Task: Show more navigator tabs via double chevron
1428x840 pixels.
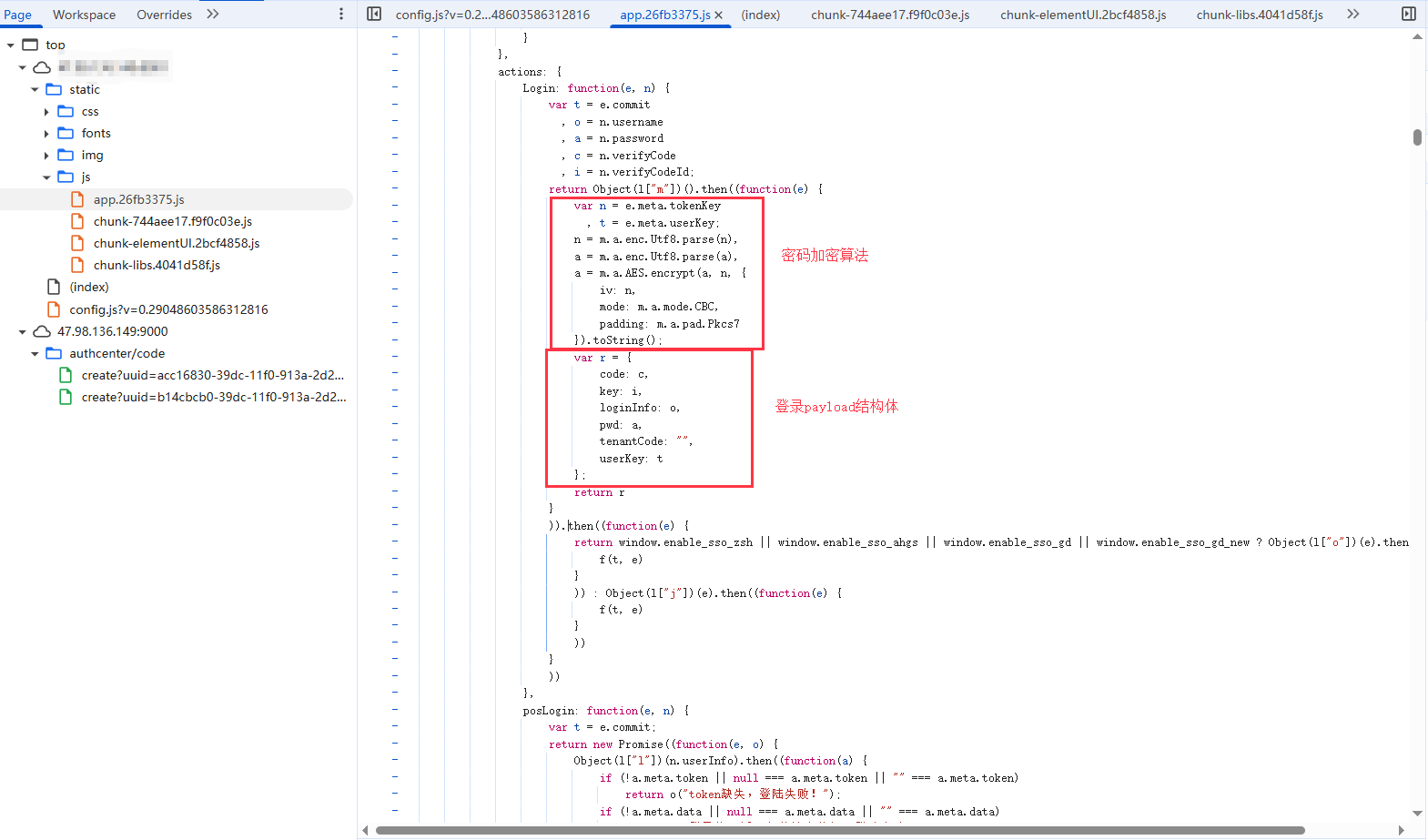Action: 213,15
